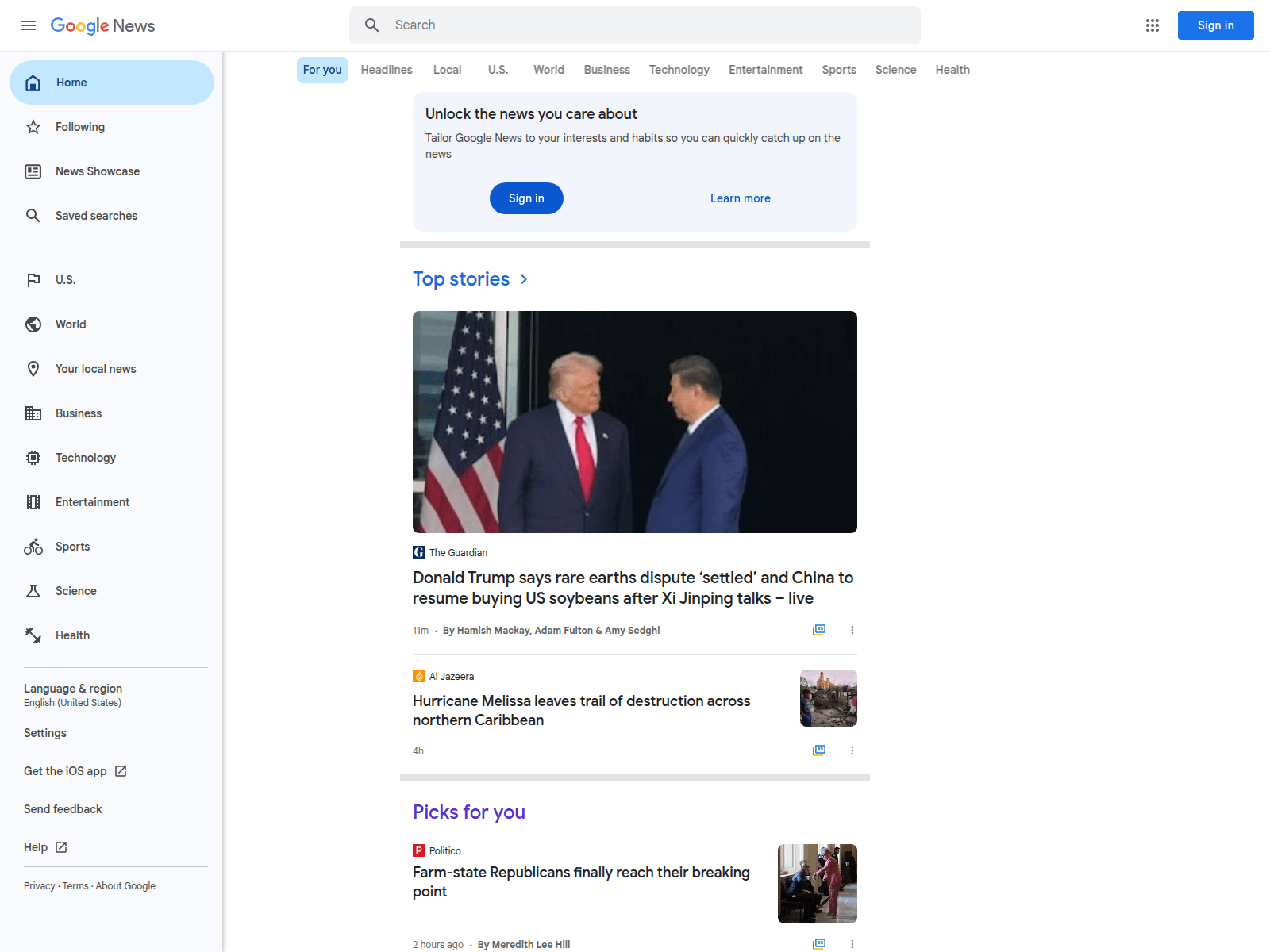Click the Google News logo
Viewport: 1270px width, 952px height.
pos(103,25)
